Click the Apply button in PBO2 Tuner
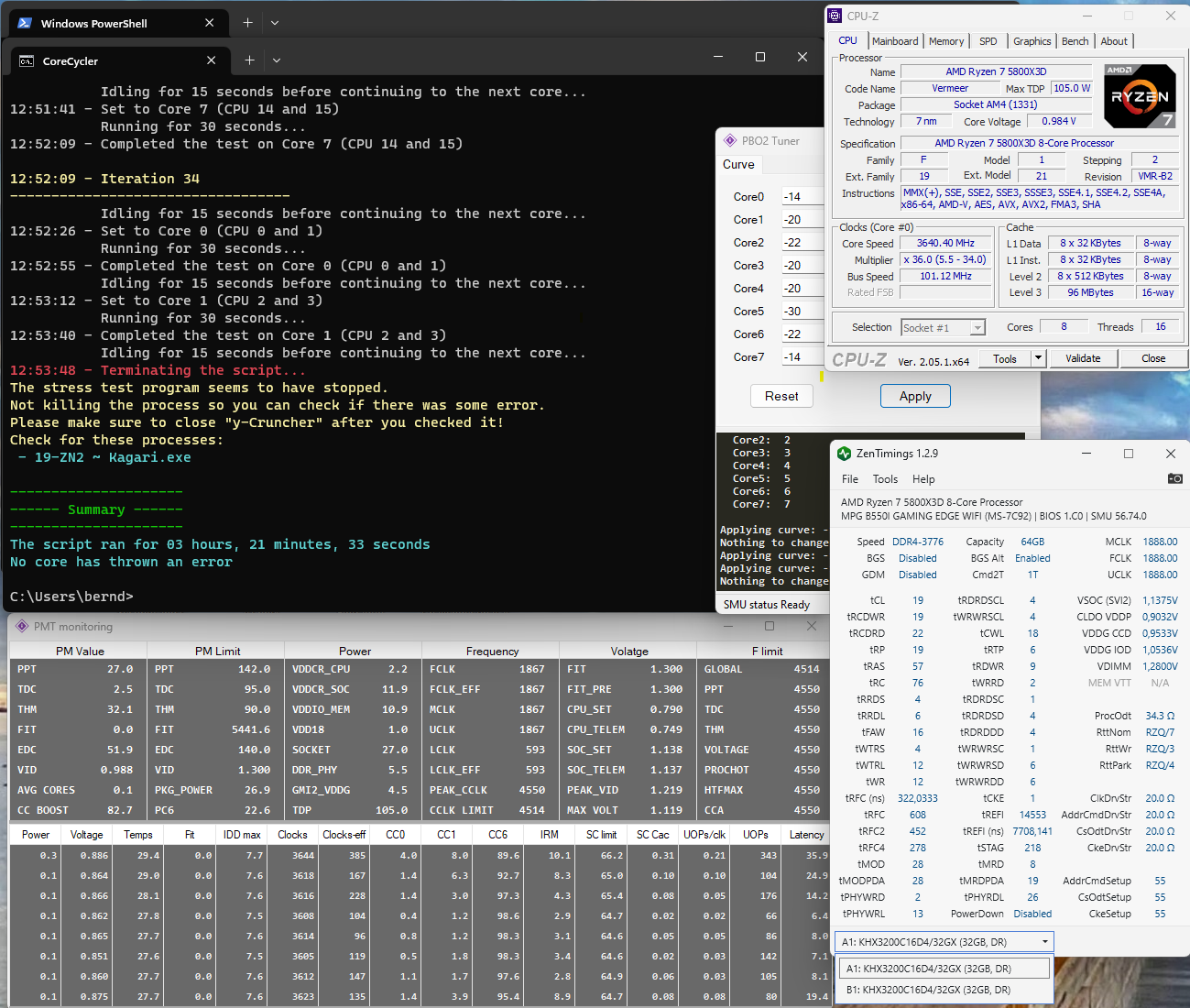Image resolution: width=1190 pixels, height=1008 pixels. (915, 396)
